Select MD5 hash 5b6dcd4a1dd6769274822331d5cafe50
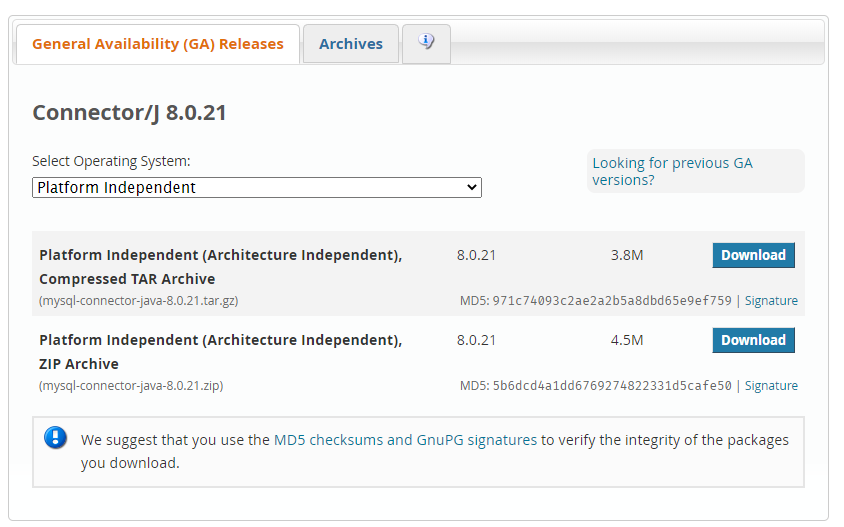The image size is (844, 527). 612,386
